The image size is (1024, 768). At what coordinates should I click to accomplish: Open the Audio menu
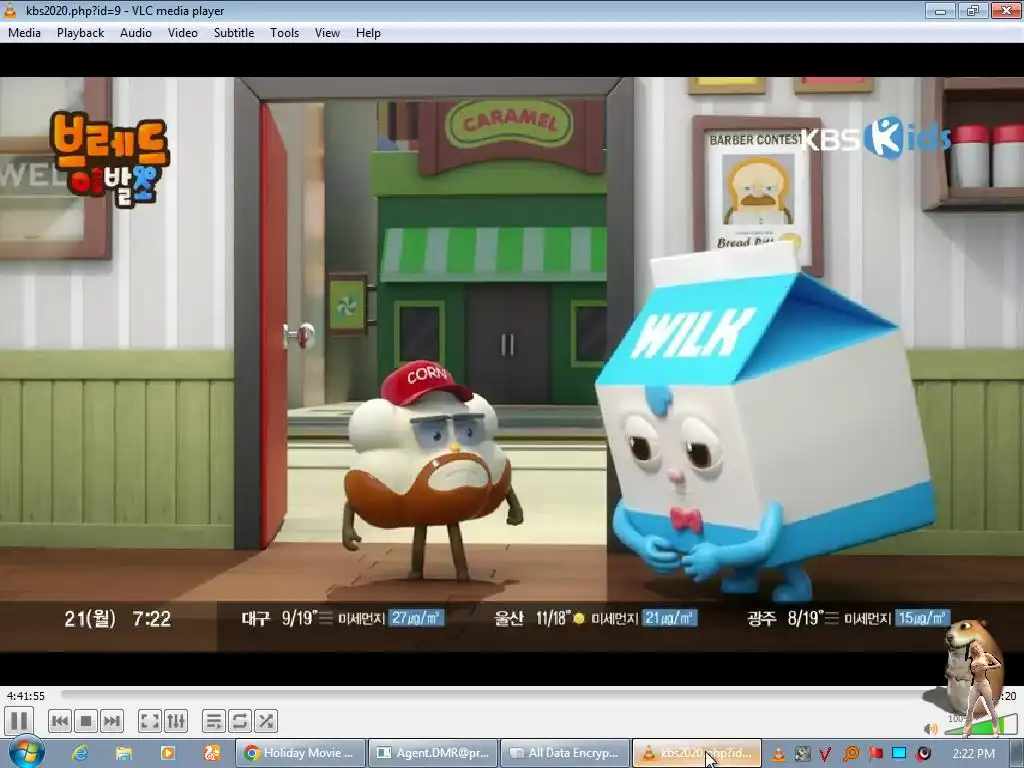136,33
